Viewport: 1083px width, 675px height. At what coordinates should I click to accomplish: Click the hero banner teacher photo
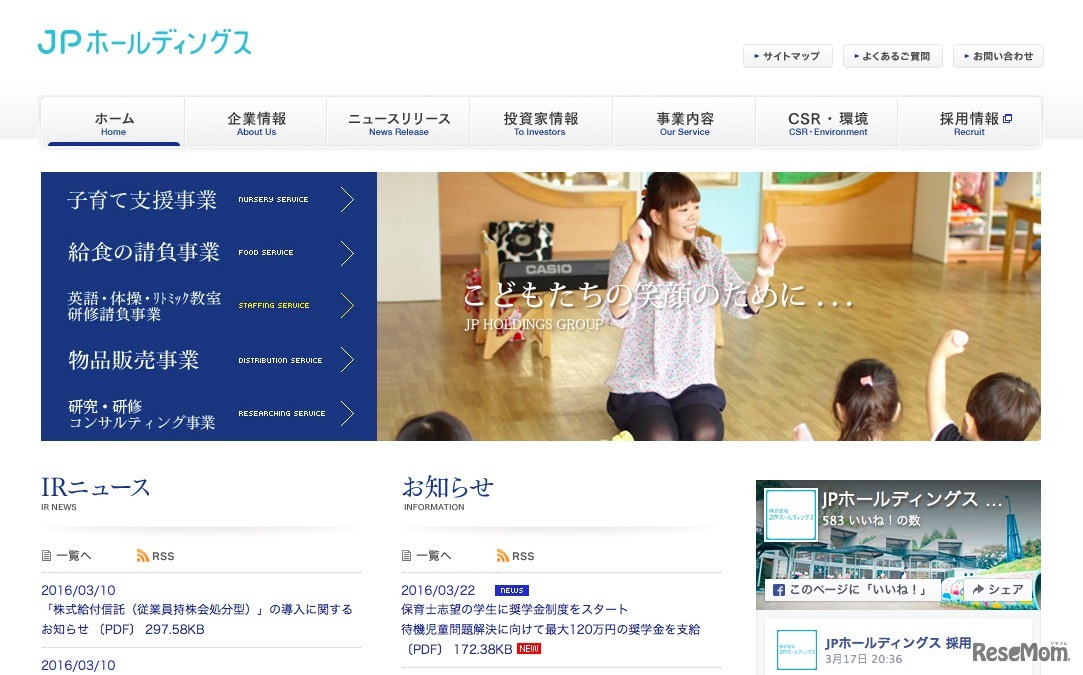tap(709, 306)
